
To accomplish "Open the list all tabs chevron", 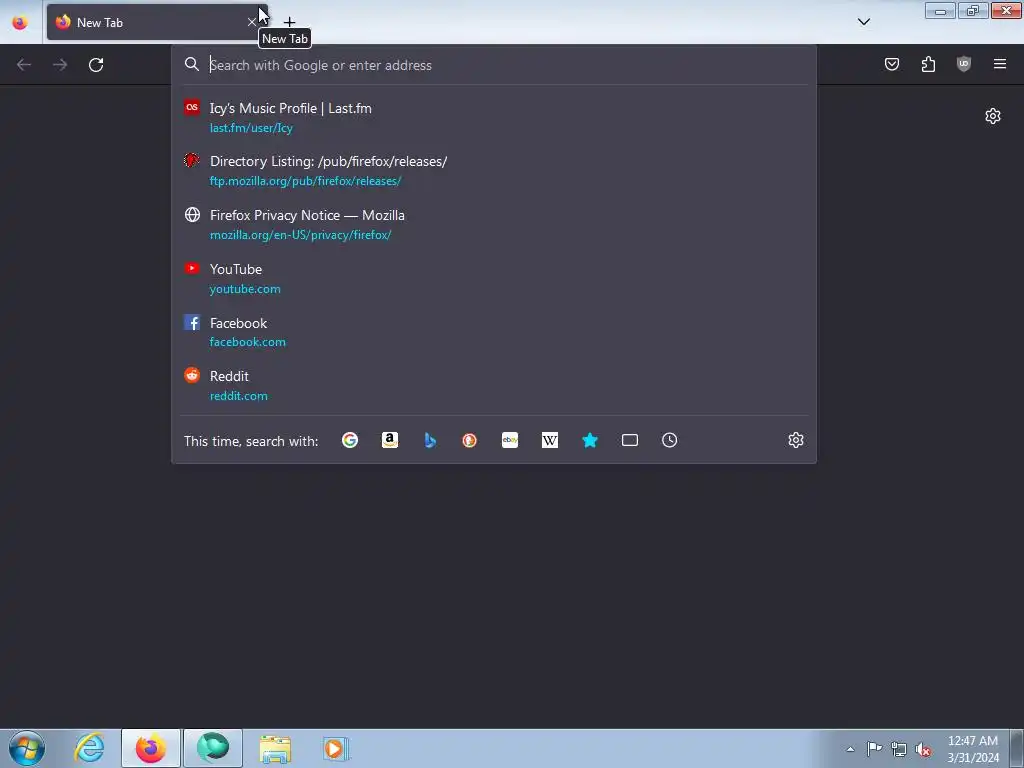I will (863, 22).
